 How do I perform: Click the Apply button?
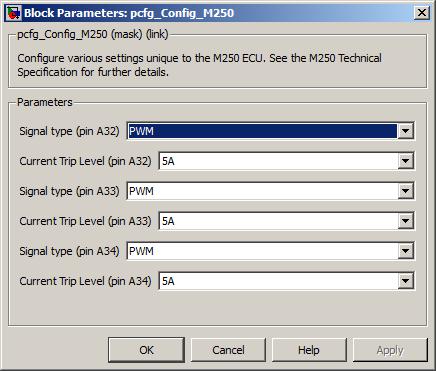point(390,350)
